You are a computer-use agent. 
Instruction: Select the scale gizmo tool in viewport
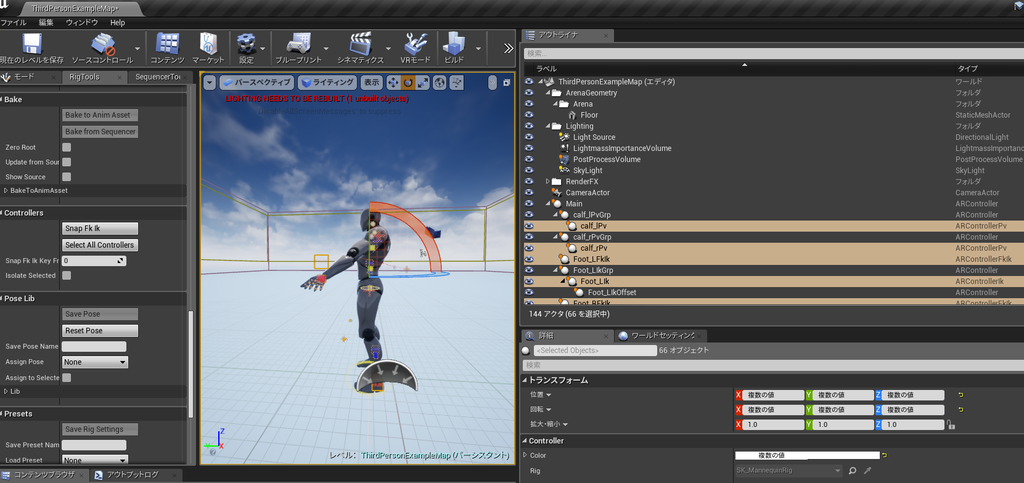(x=423, y=82)
